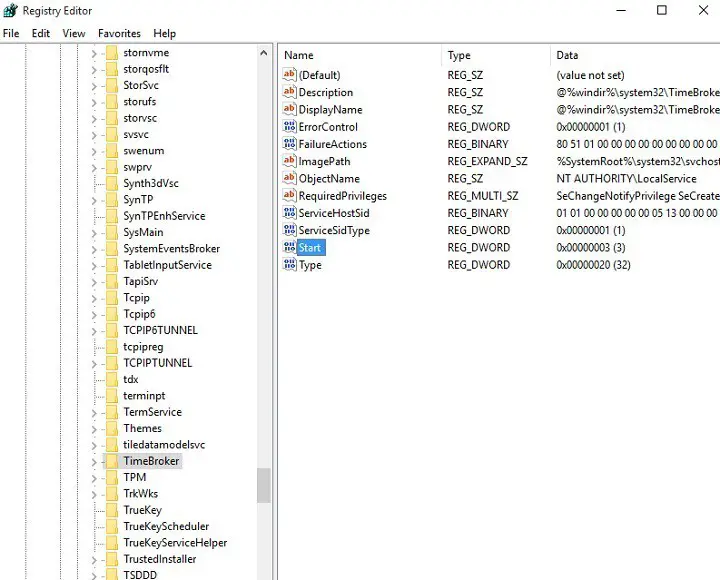Select the terminpt key in tree

coord(144,395)
